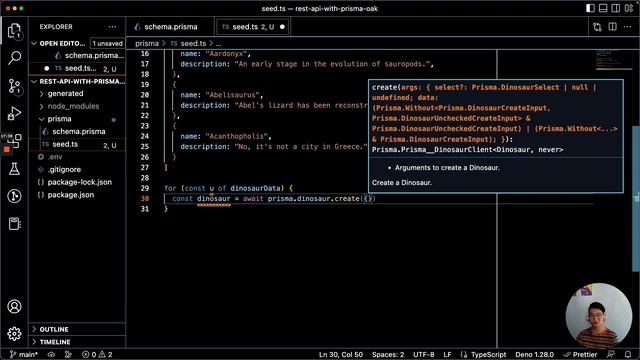The height and width of the screenshot is (360, 640).
Task: Open the Explorer view in activity bar
Action: click(x=14, y=31)
